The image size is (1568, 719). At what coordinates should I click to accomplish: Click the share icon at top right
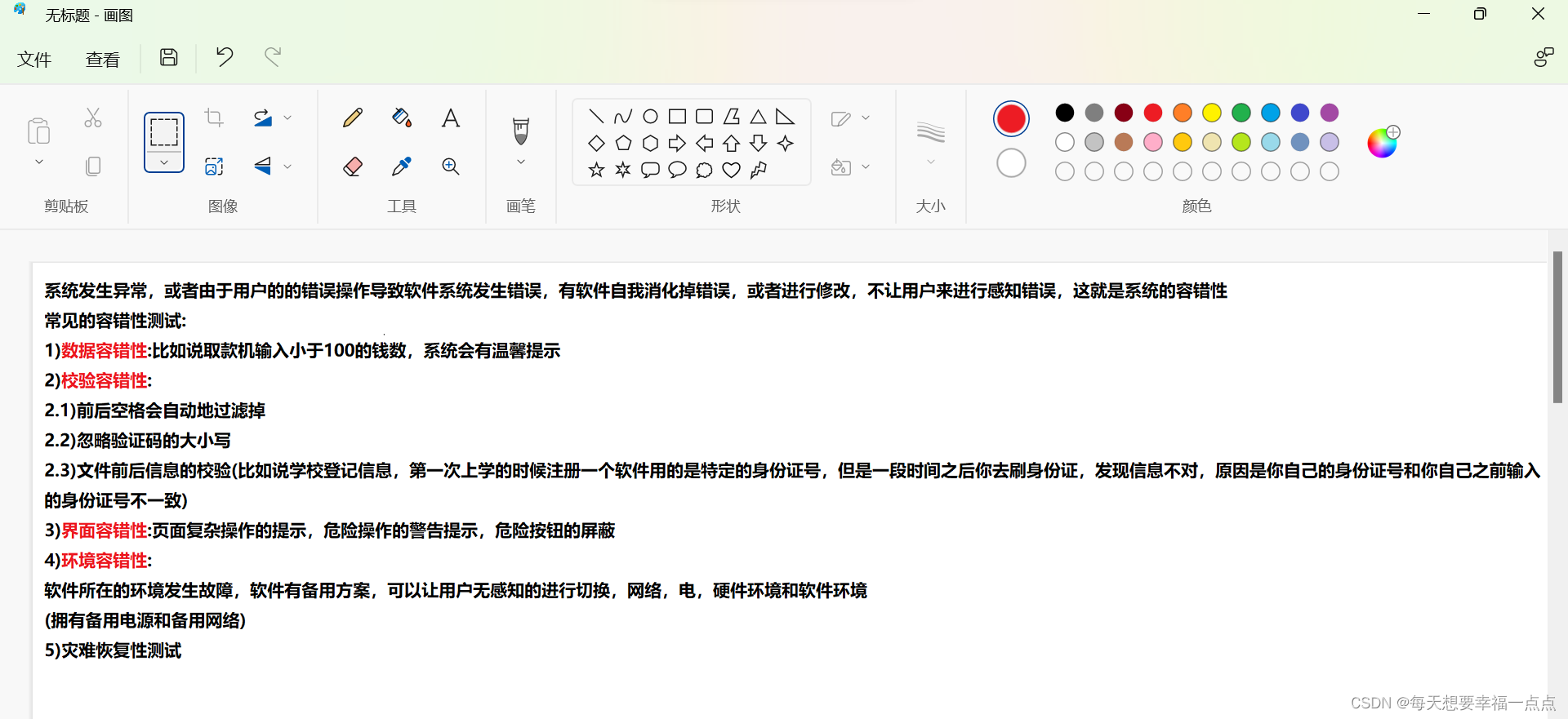coord(1543,57)
